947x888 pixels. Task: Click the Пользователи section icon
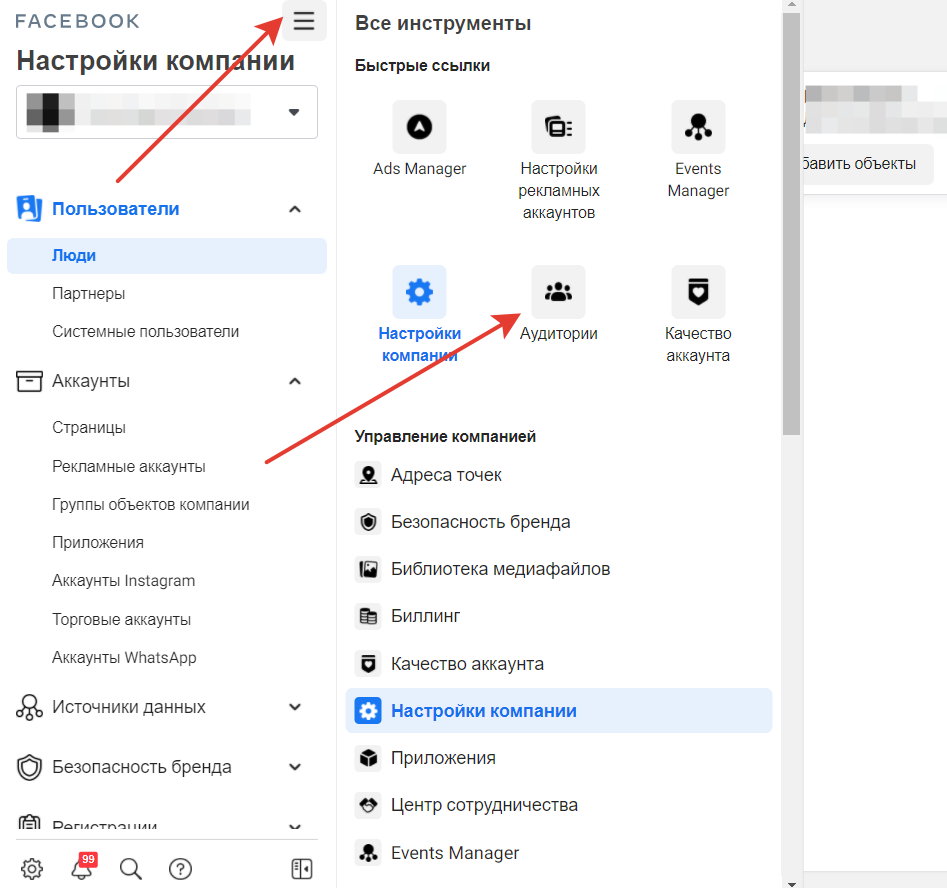pyautogui.click(x=28, y=208)
